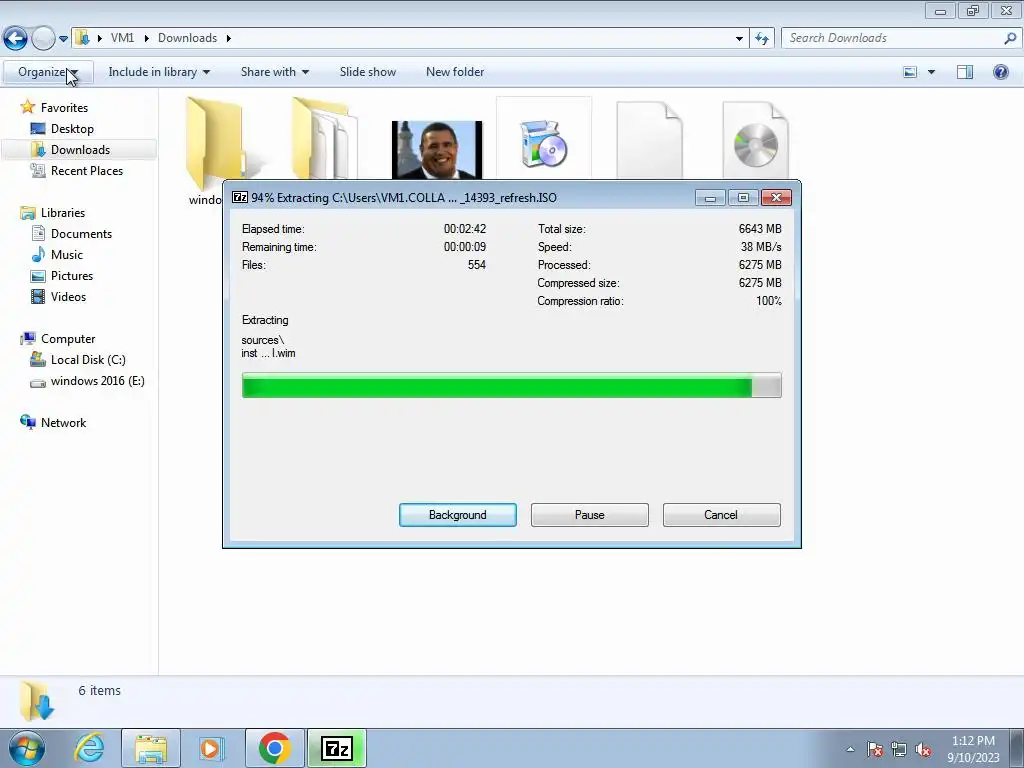Open Music library

(x=67, y=255)
